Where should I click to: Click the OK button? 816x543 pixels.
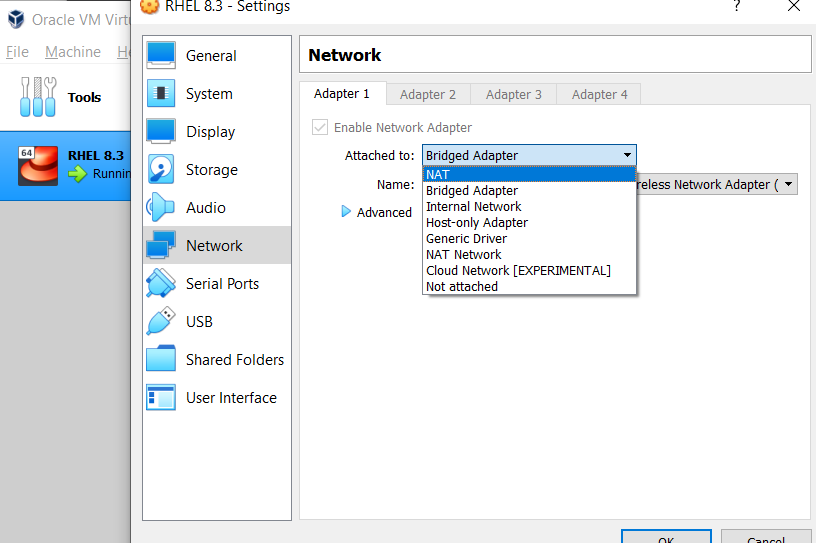[666, 537]
